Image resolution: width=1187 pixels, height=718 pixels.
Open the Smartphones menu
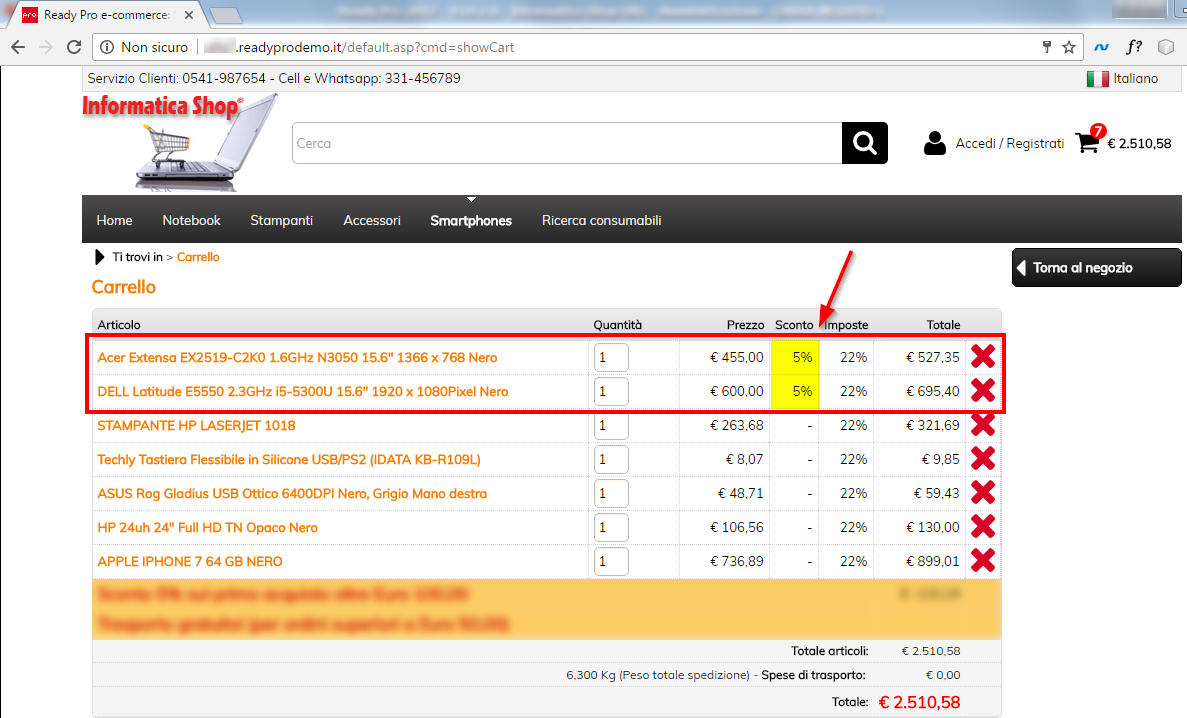pyautogui.click(x=471, y=220)
